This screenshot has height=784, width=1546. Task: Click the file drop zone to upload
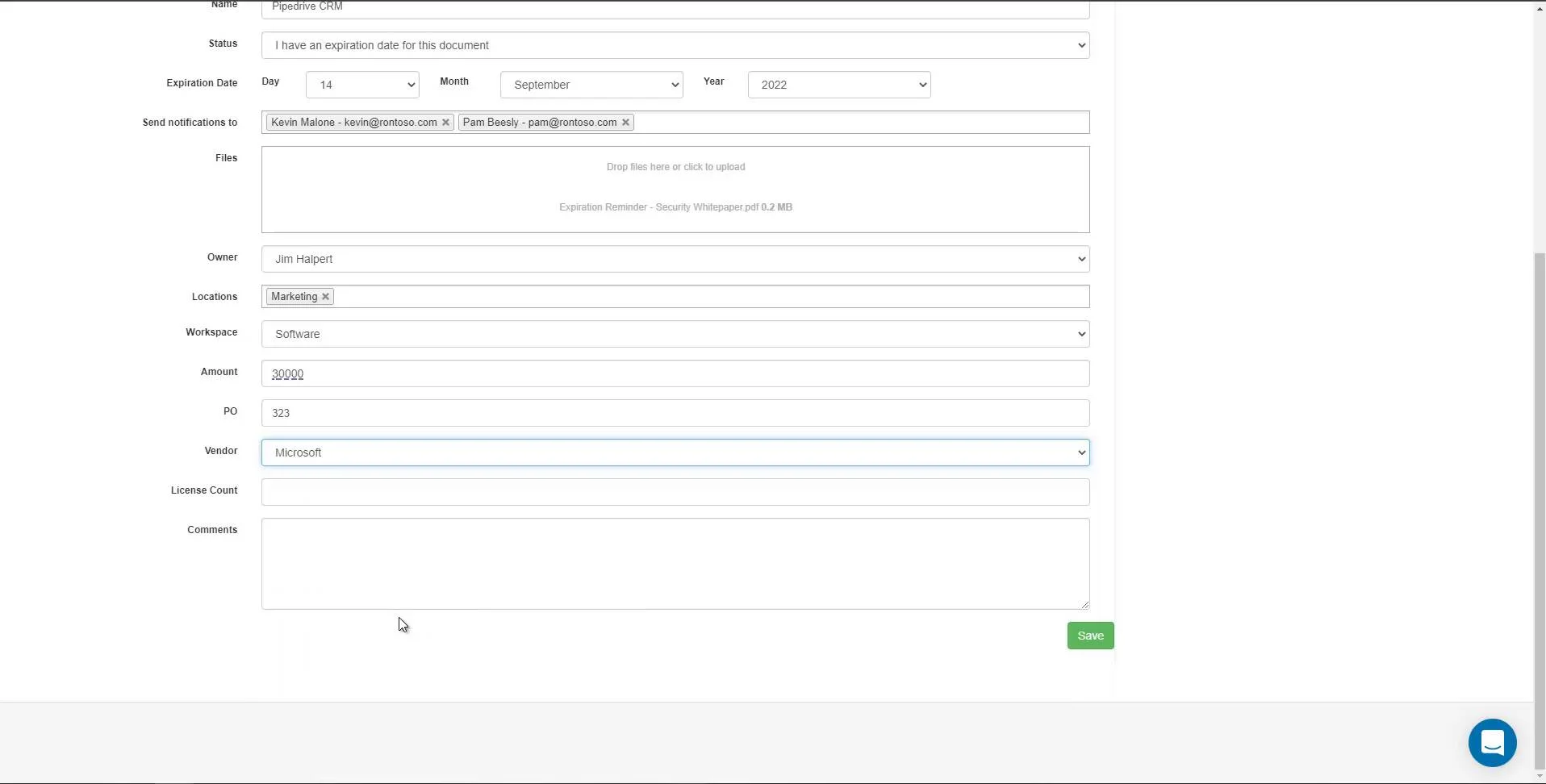(675, 166)
